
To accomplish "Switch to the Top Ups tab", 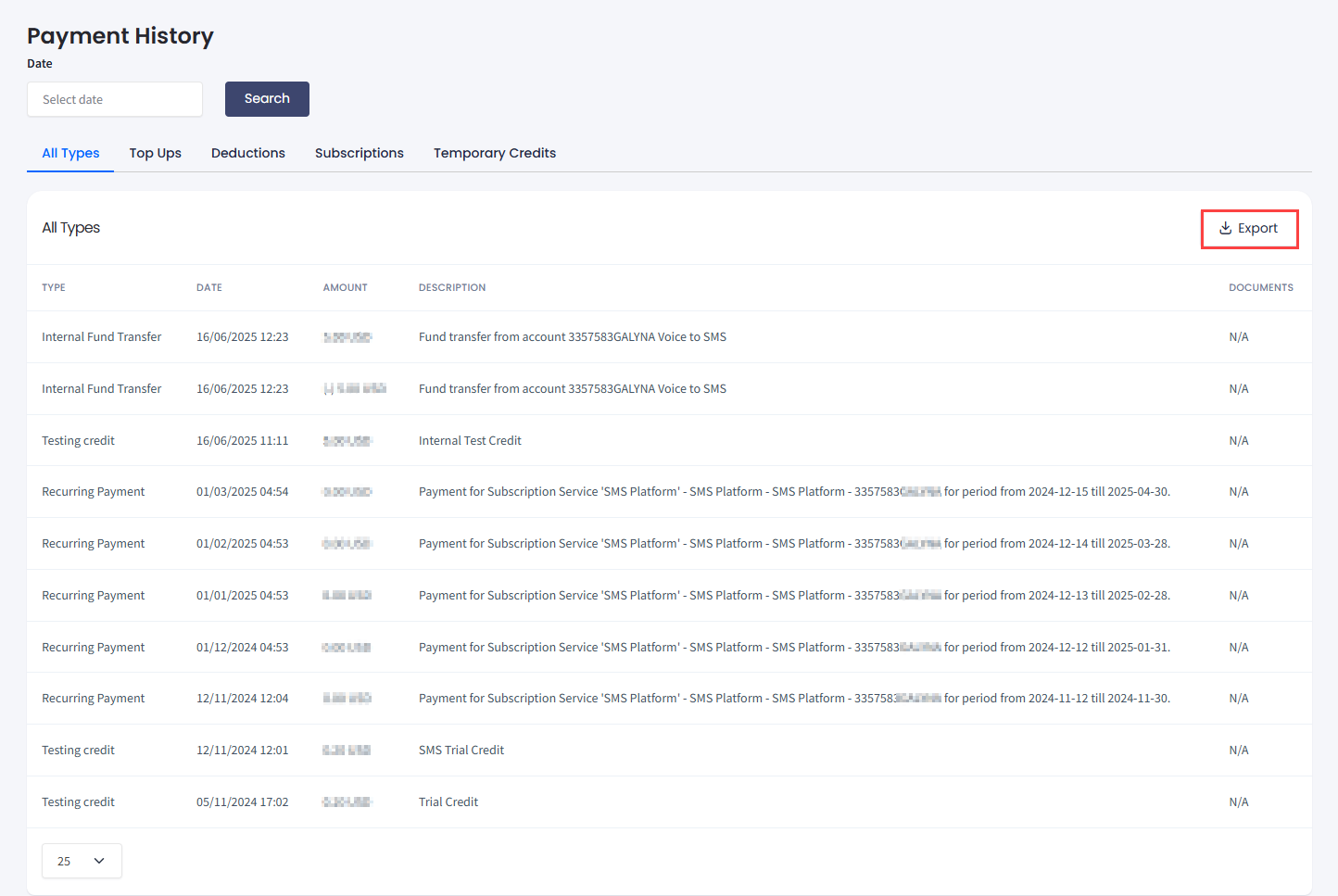I will click(155, 153).
